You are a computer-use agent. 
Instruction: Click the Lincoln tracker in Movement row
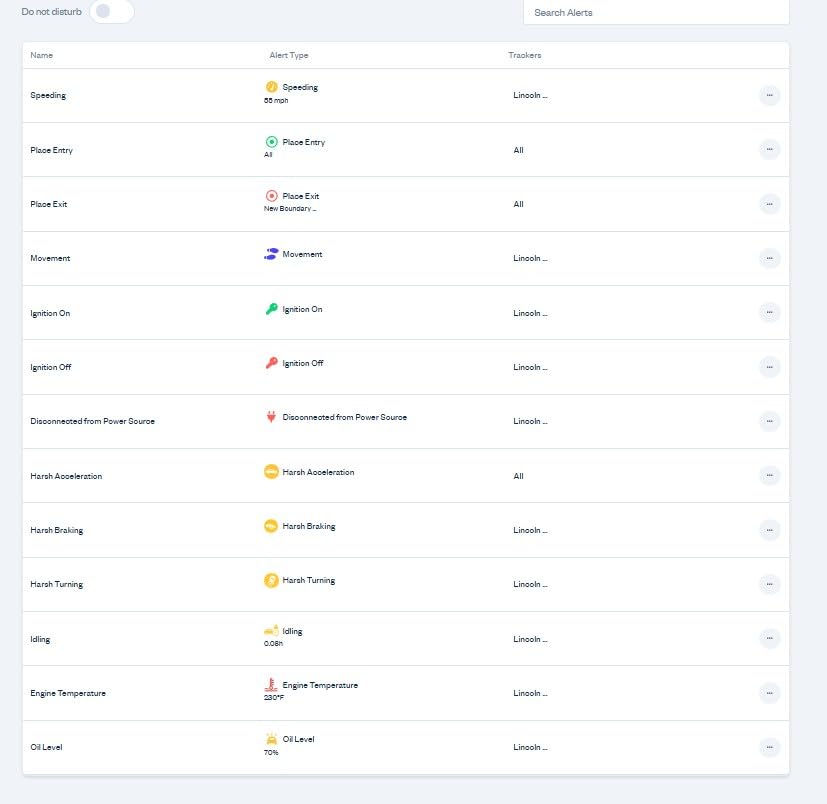click(530, 259)
